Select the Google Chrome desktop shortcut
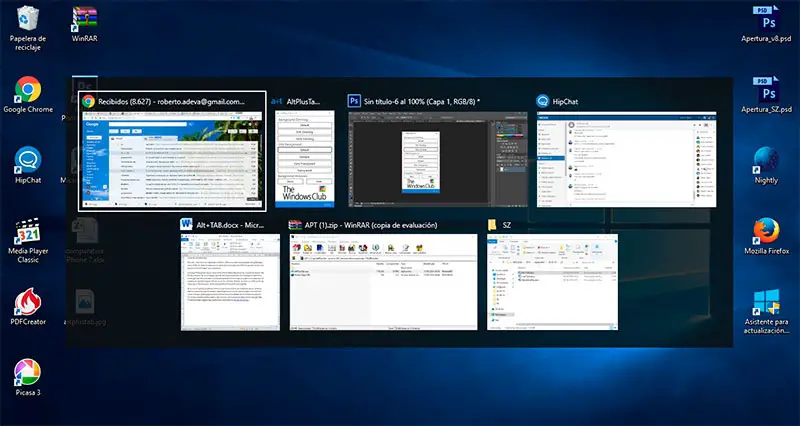 (28, 95)
